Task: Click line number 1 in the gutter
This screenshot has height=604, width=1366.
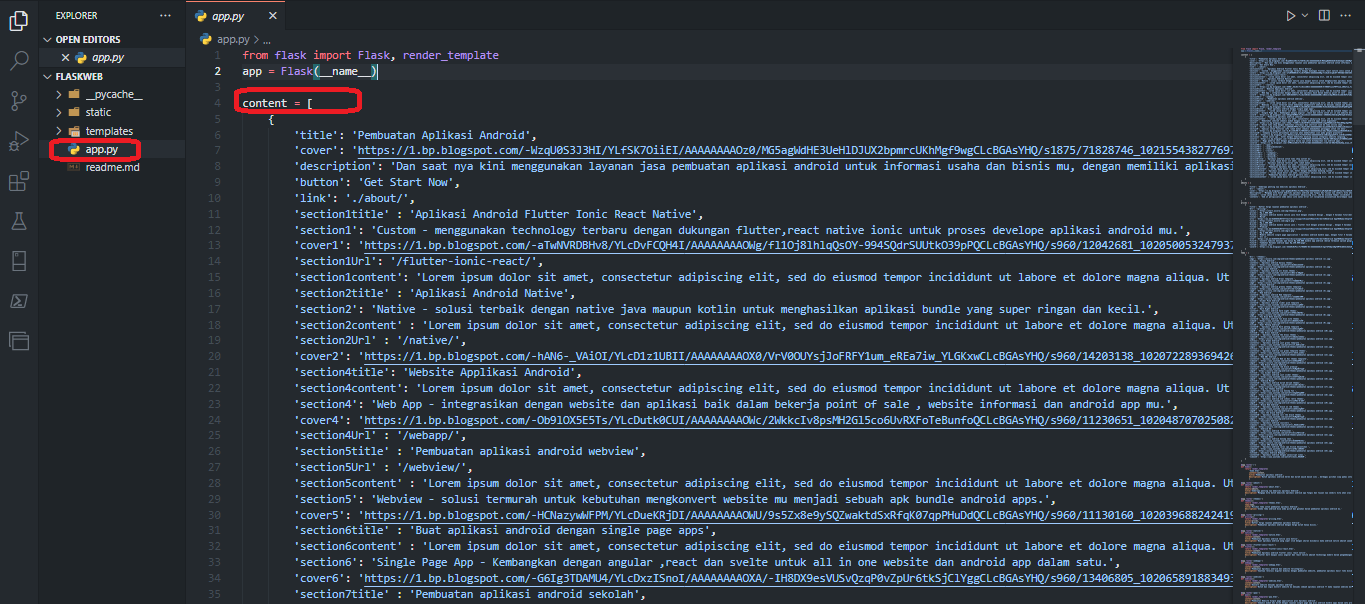Action: coord(218,55)
